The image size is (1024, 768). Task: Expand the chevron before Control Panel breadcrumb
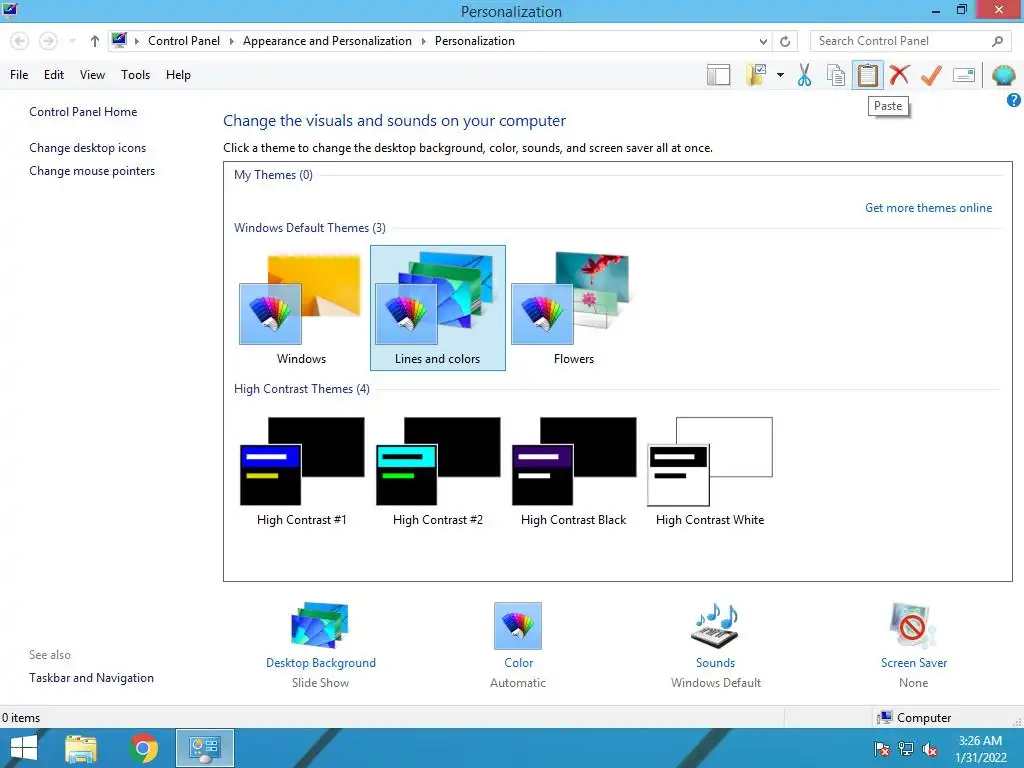[x=136, y=41]
